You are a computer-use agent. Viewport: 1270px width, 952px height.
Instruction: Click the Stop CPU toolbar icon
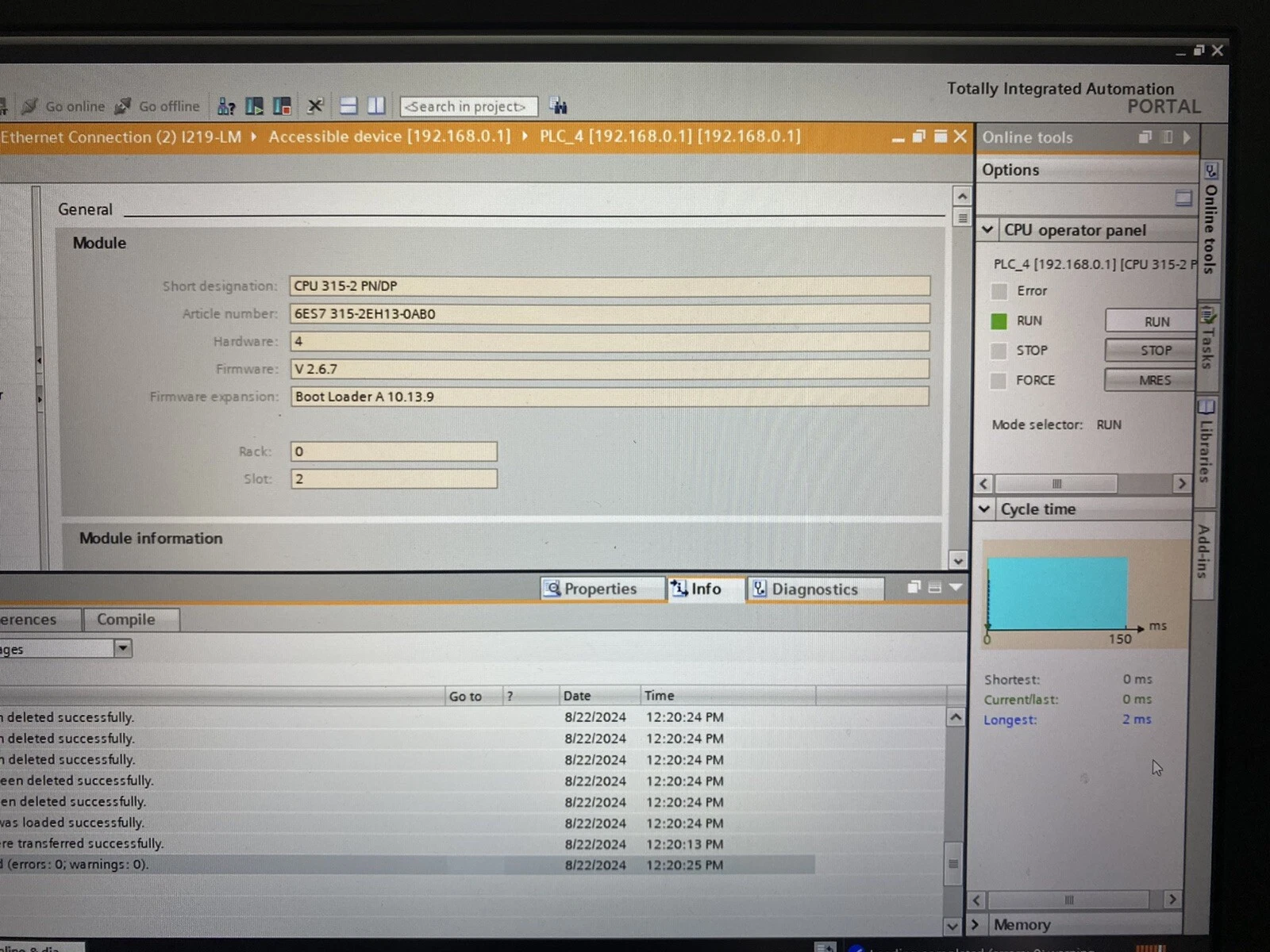pyautogui.click(x=282, y=106)
